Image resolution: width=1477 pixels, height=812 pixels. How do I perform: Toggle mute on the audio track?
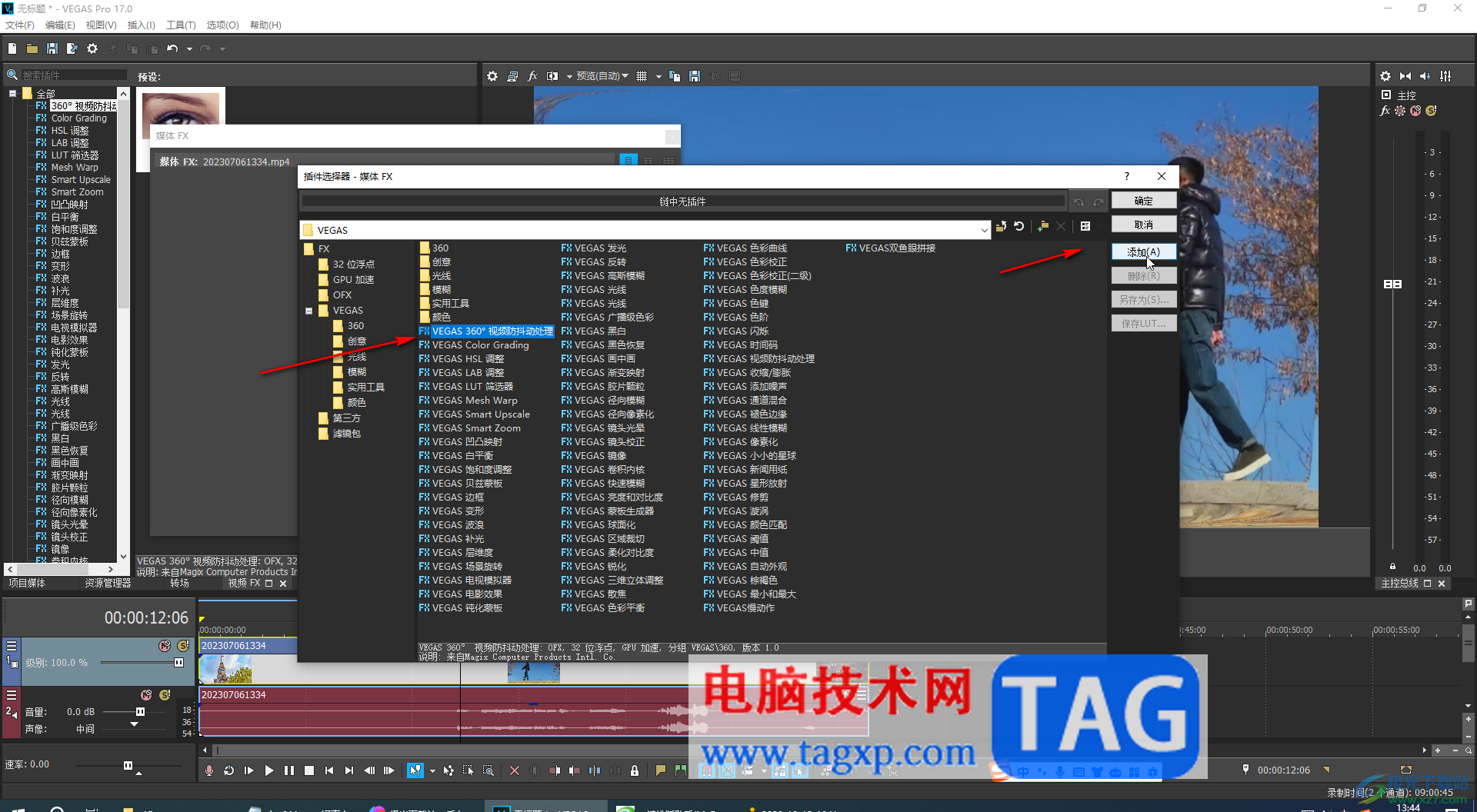point(146,695)
